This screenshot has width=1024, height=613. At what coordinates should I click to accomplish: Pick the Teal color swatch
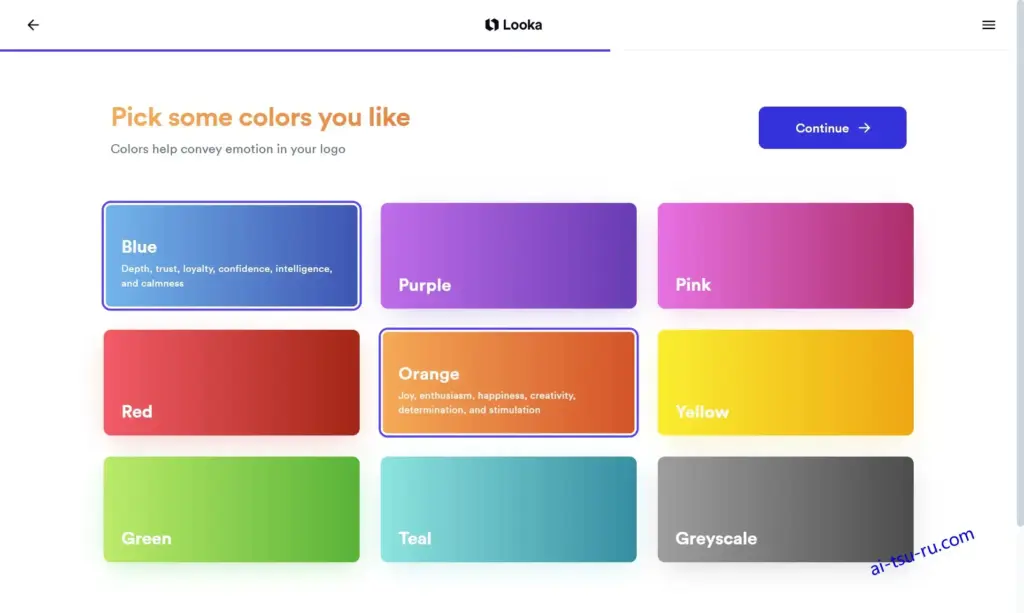coord(508,509)
